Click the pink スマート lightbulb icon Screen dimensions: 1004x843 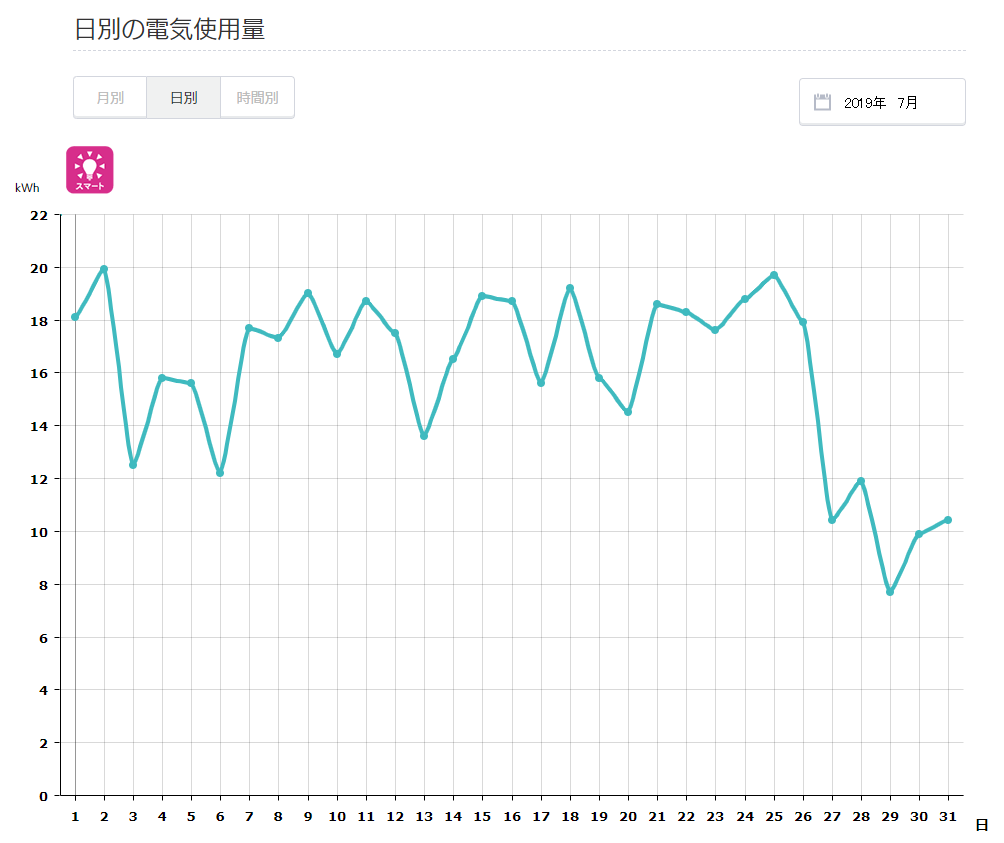click(90, 170)
